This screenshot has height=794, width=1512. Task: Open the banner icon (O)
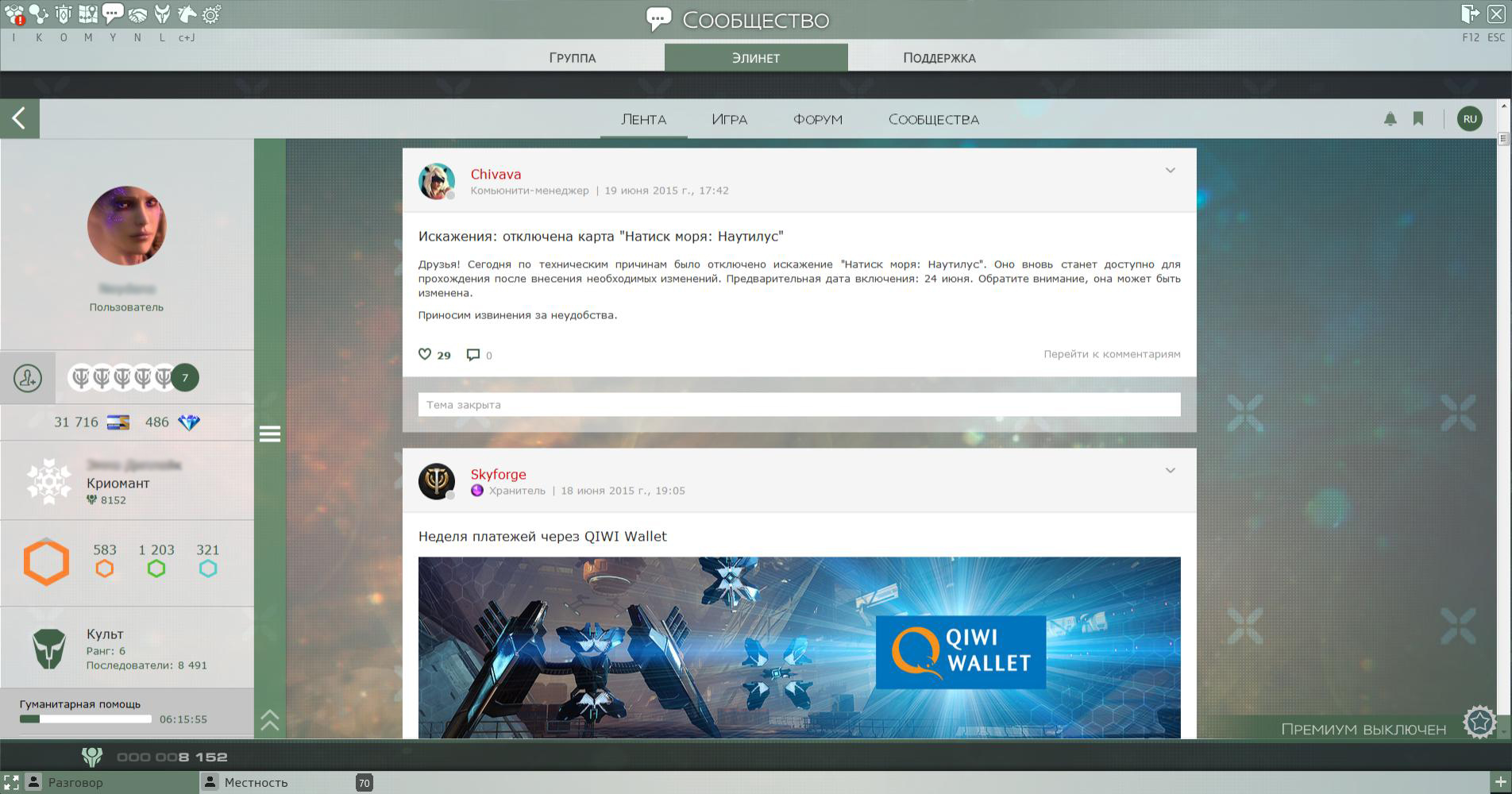64,14
